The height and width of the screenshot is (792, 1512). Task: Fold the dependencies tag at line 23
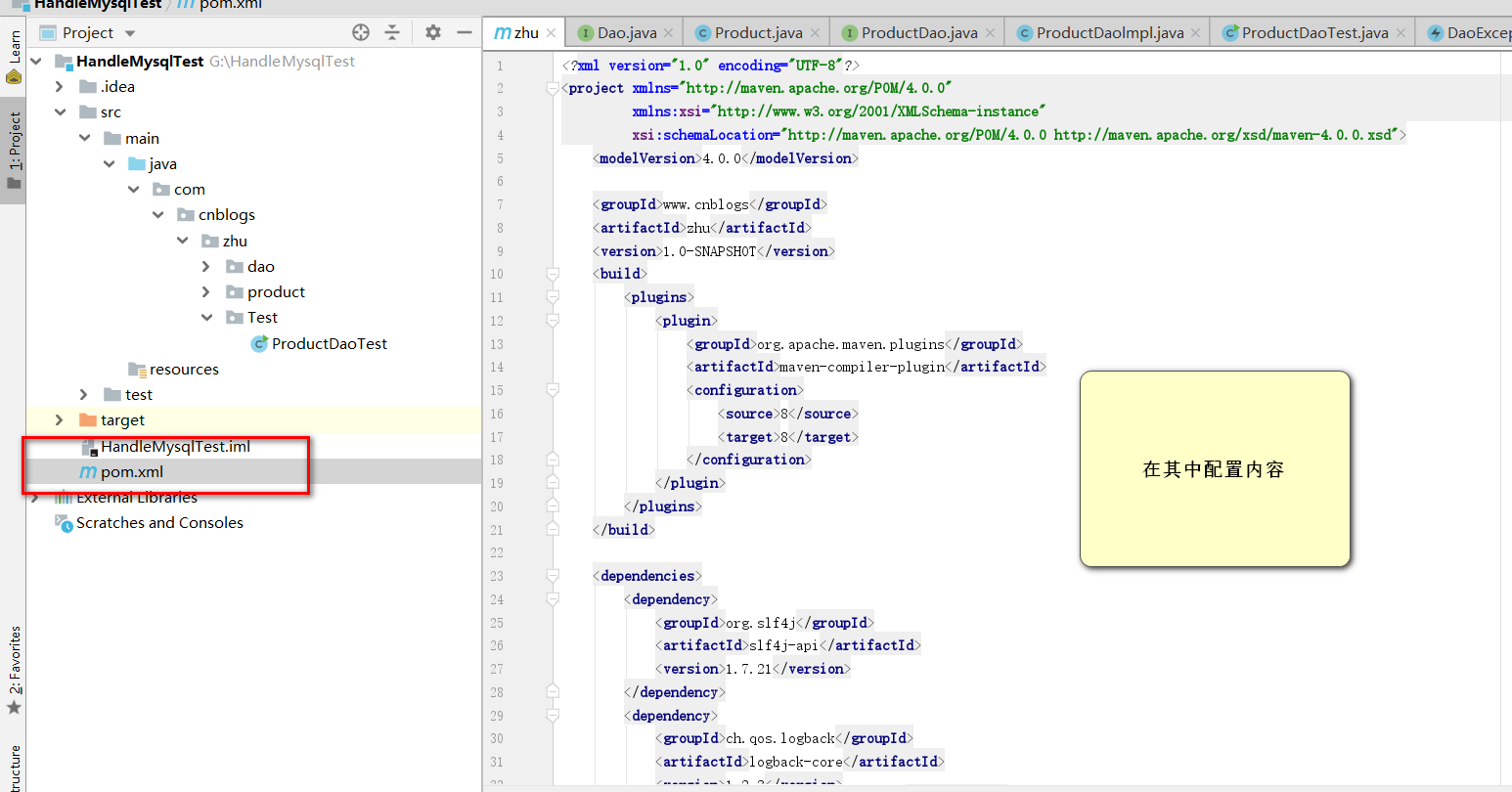point(553,576)
